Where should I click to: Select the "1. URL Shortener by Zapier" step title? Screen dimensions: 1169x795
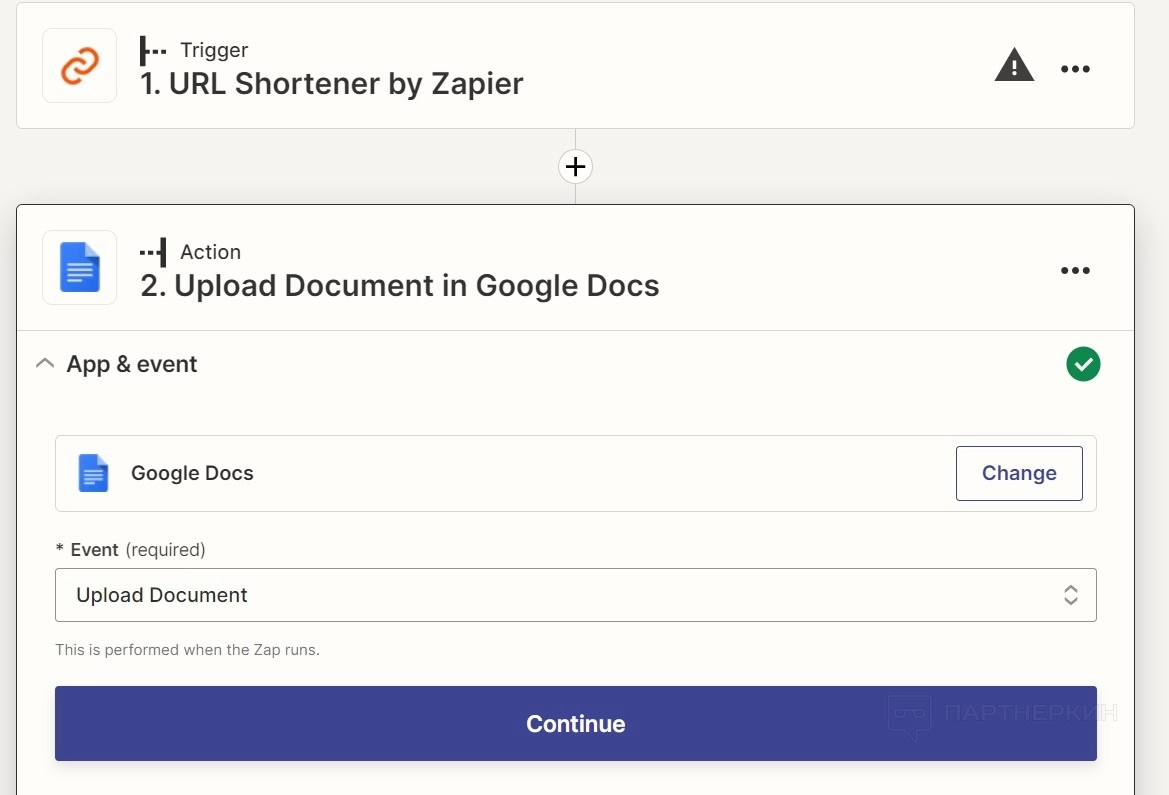pyautogui.click(x=332, y=84)
